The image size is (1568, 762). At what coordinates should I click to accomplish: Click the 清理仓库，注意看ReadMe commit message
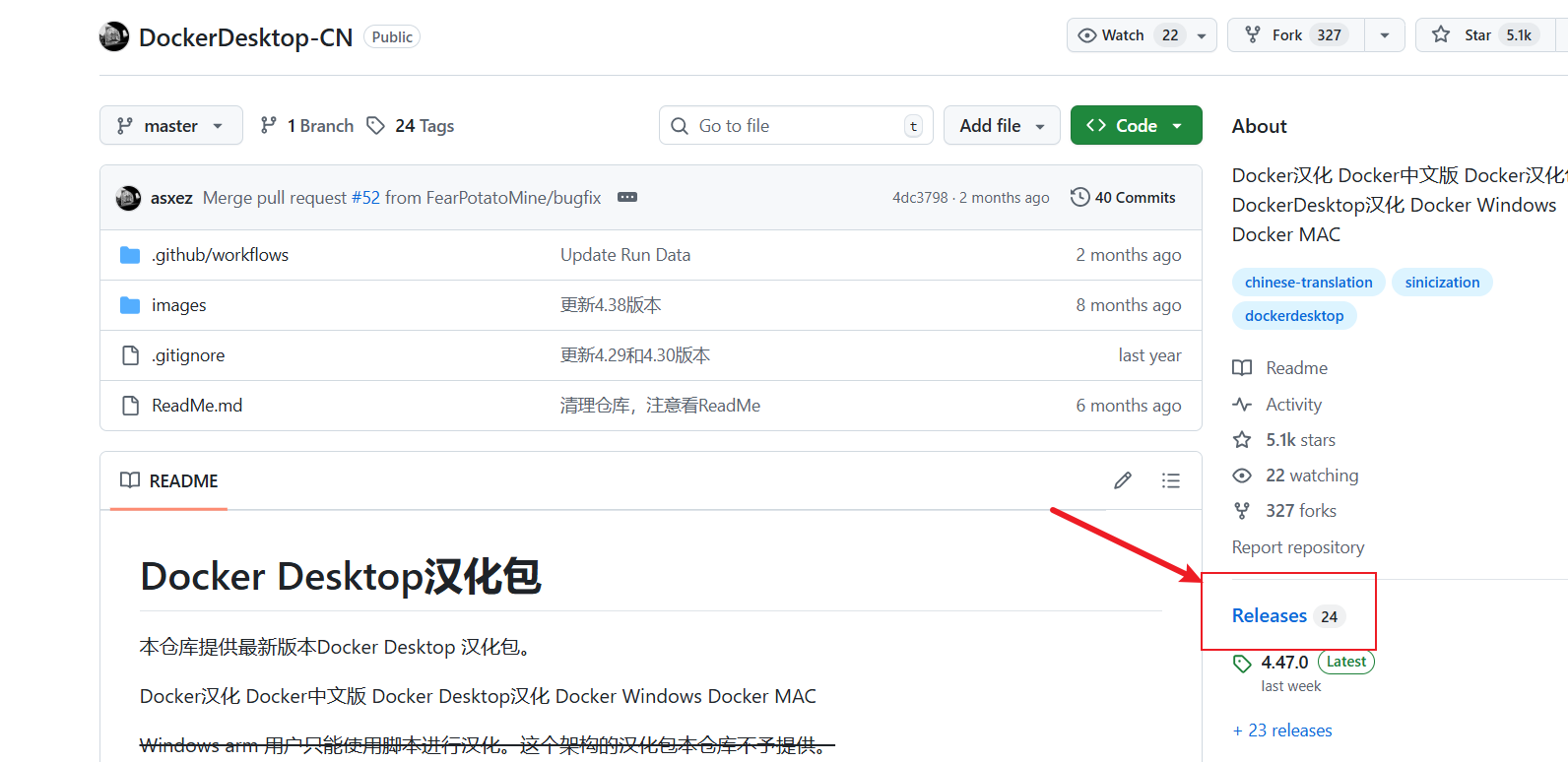click(660, 406)
